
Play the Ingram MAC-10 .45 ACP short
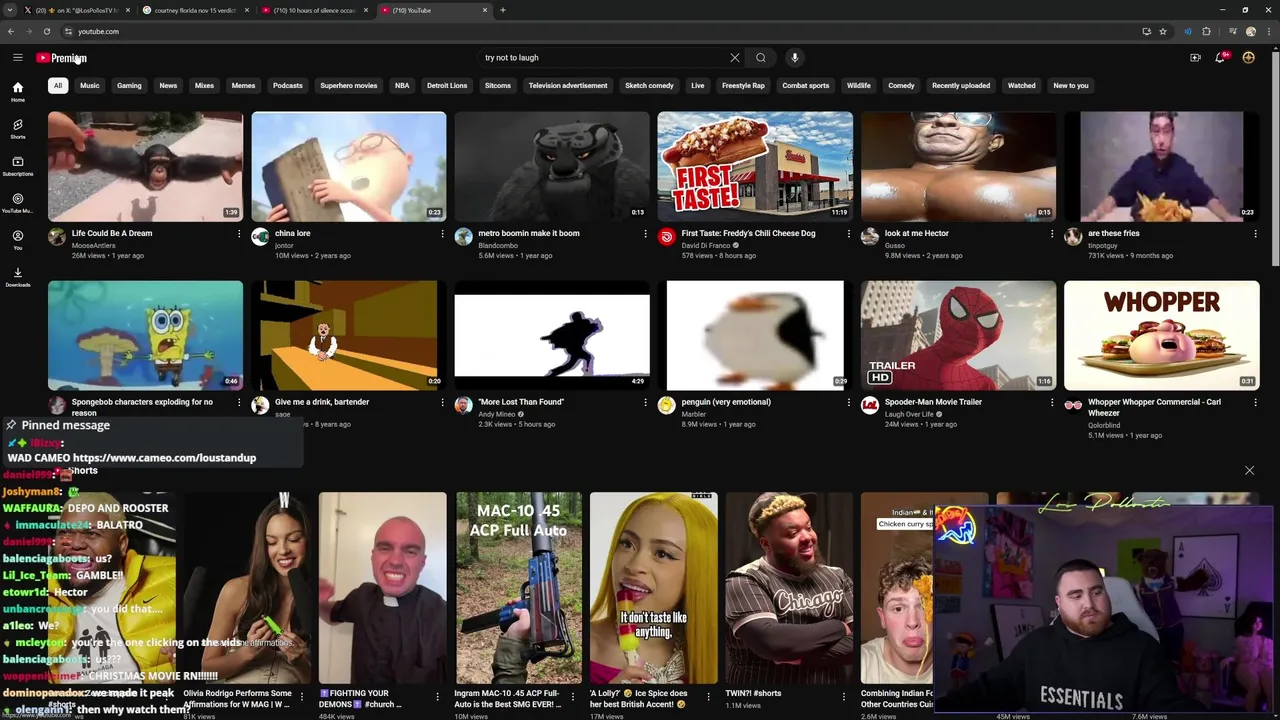[518, 588]
